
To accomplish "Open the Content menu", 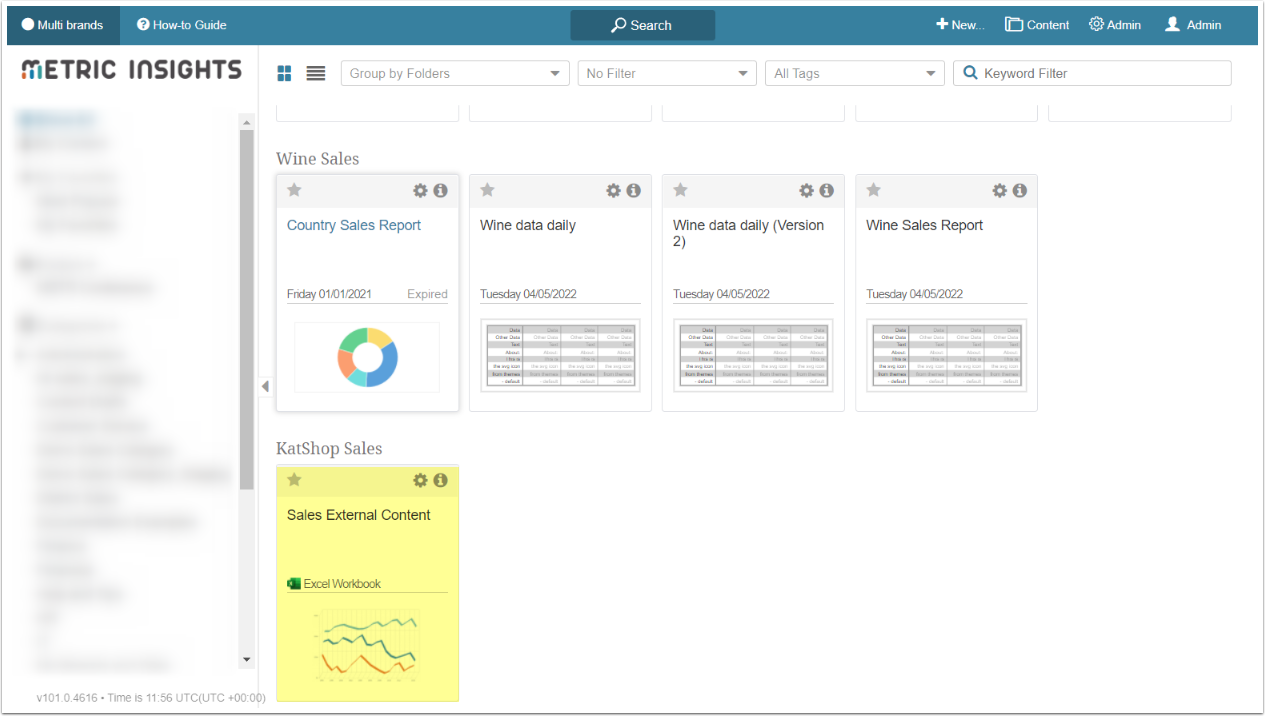I will (x=1037, y=25).
